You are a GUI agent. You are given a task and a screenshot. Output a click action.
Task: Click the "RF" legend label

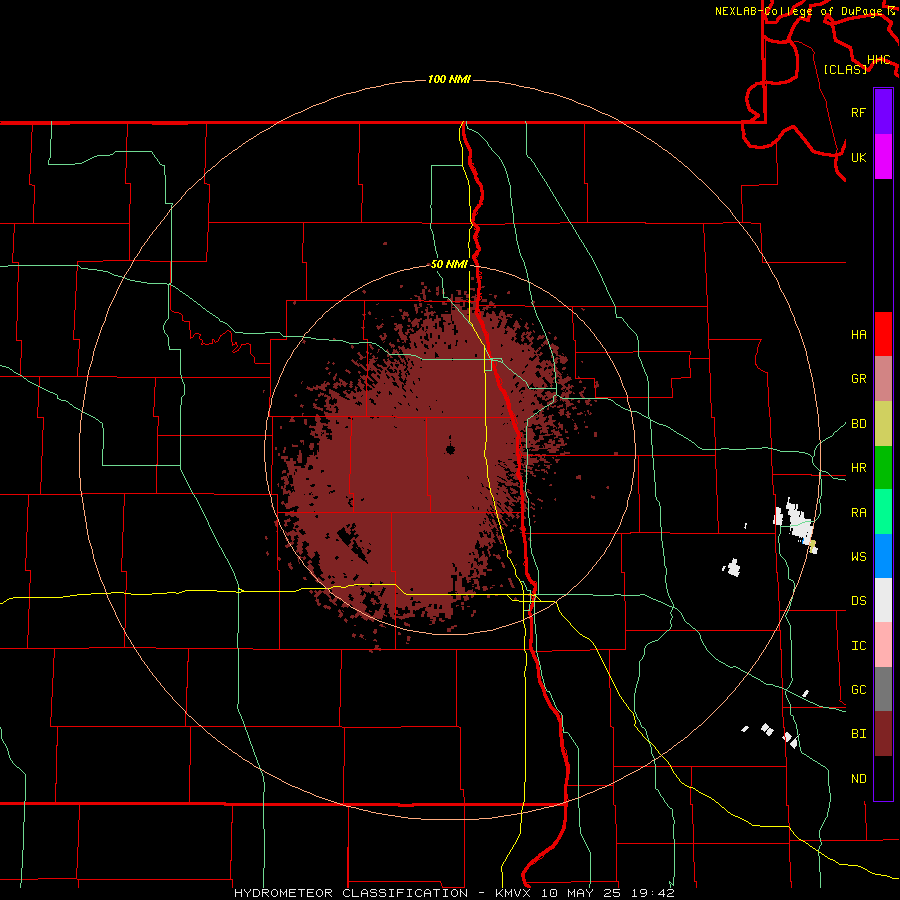(858, 112)
